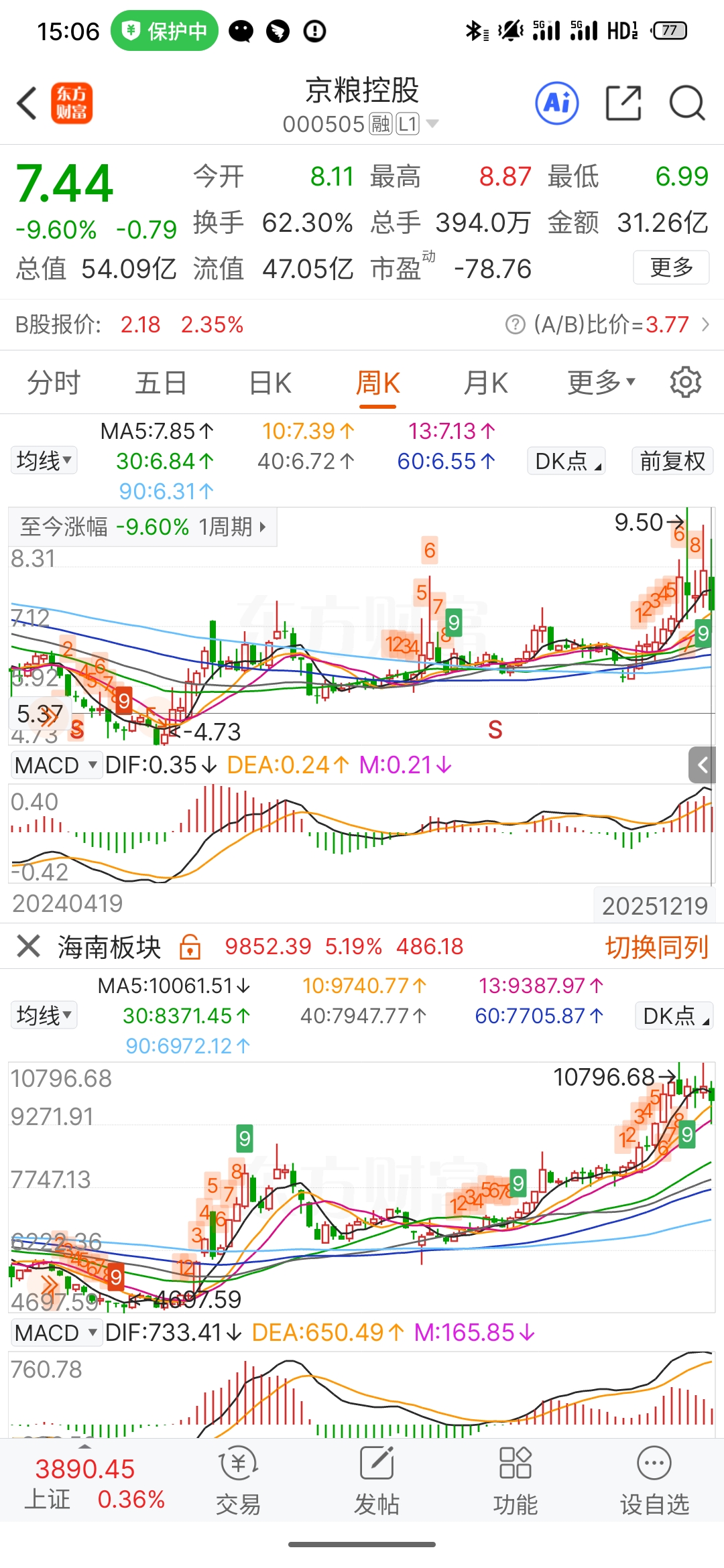The height and width of the screenshot is (1568, 724).
Task: Expand stock code dropdown triangle
Action: [432, 123]
